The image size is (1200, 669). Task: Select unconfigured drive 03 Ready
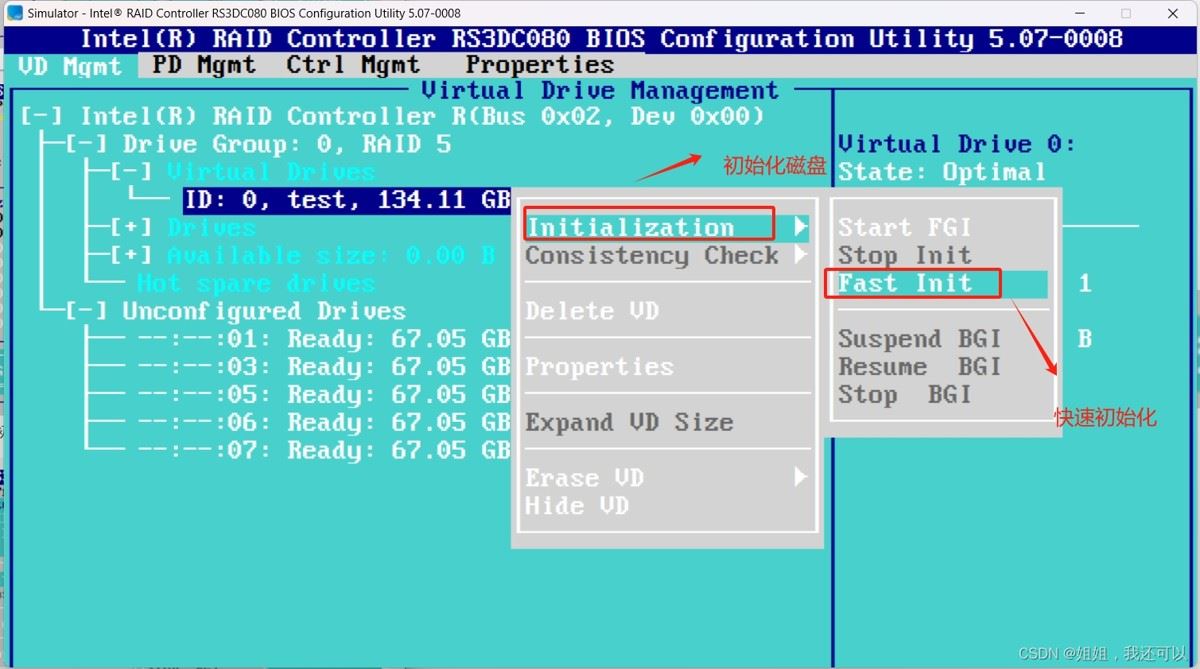pyautogui.click(x=324, y=367)
